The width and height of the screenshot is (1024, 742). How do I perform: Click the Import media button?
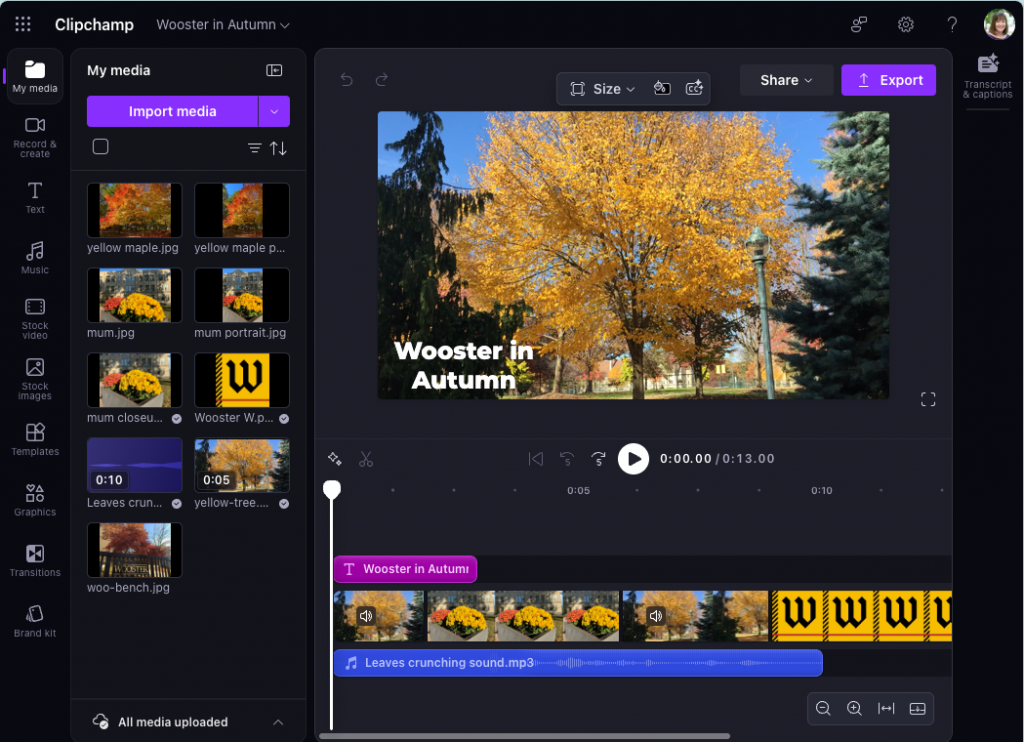(172, 111)
